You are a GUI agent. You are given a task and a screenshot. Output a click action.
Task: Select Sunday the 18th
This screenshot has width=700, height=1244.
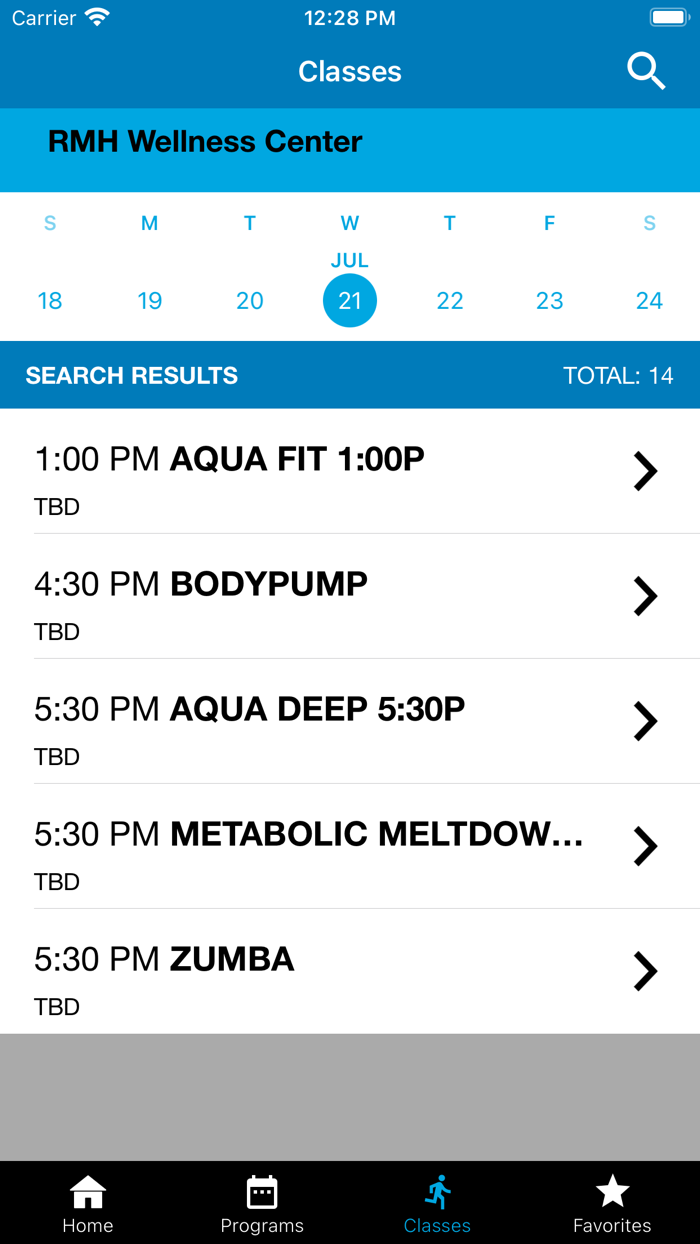click(x=50, y=301)
